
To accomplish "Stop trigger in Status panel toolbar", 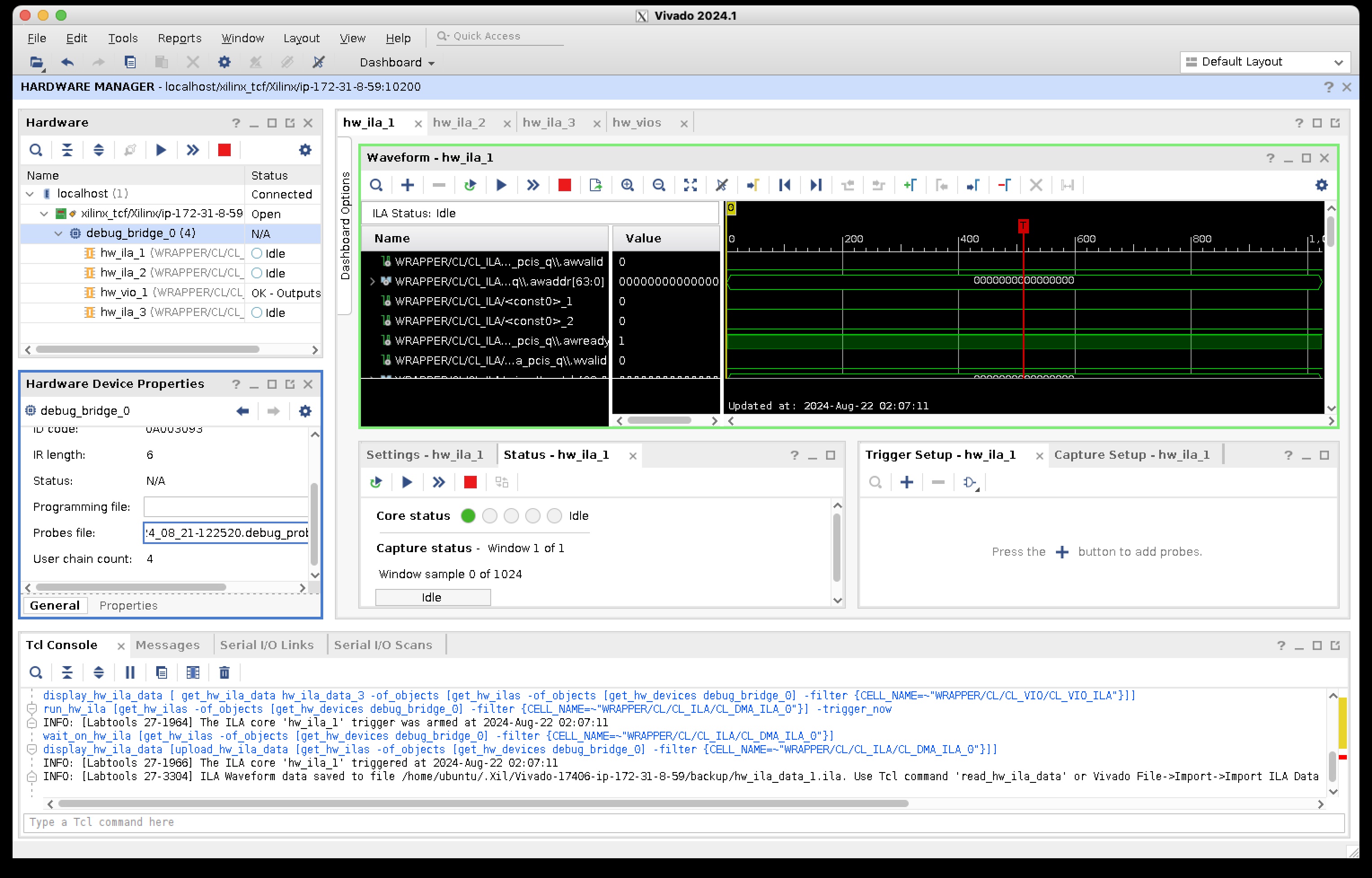I will tap(471, 483).
